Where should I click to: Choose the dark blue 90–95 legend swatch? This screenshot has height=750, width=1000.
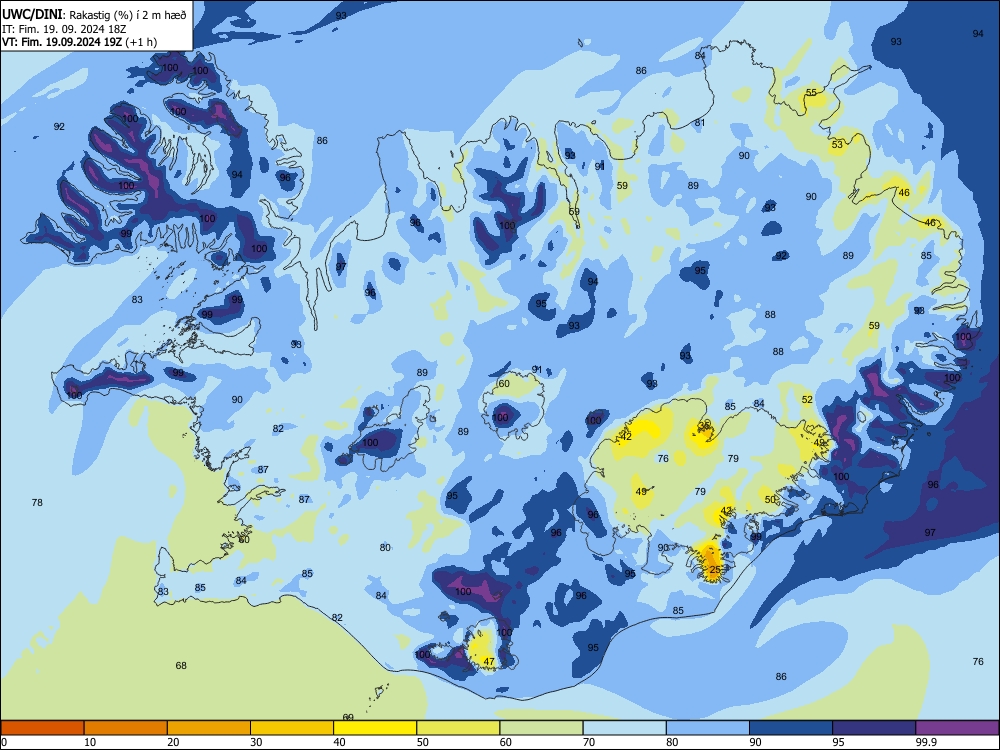pos(791,728)
